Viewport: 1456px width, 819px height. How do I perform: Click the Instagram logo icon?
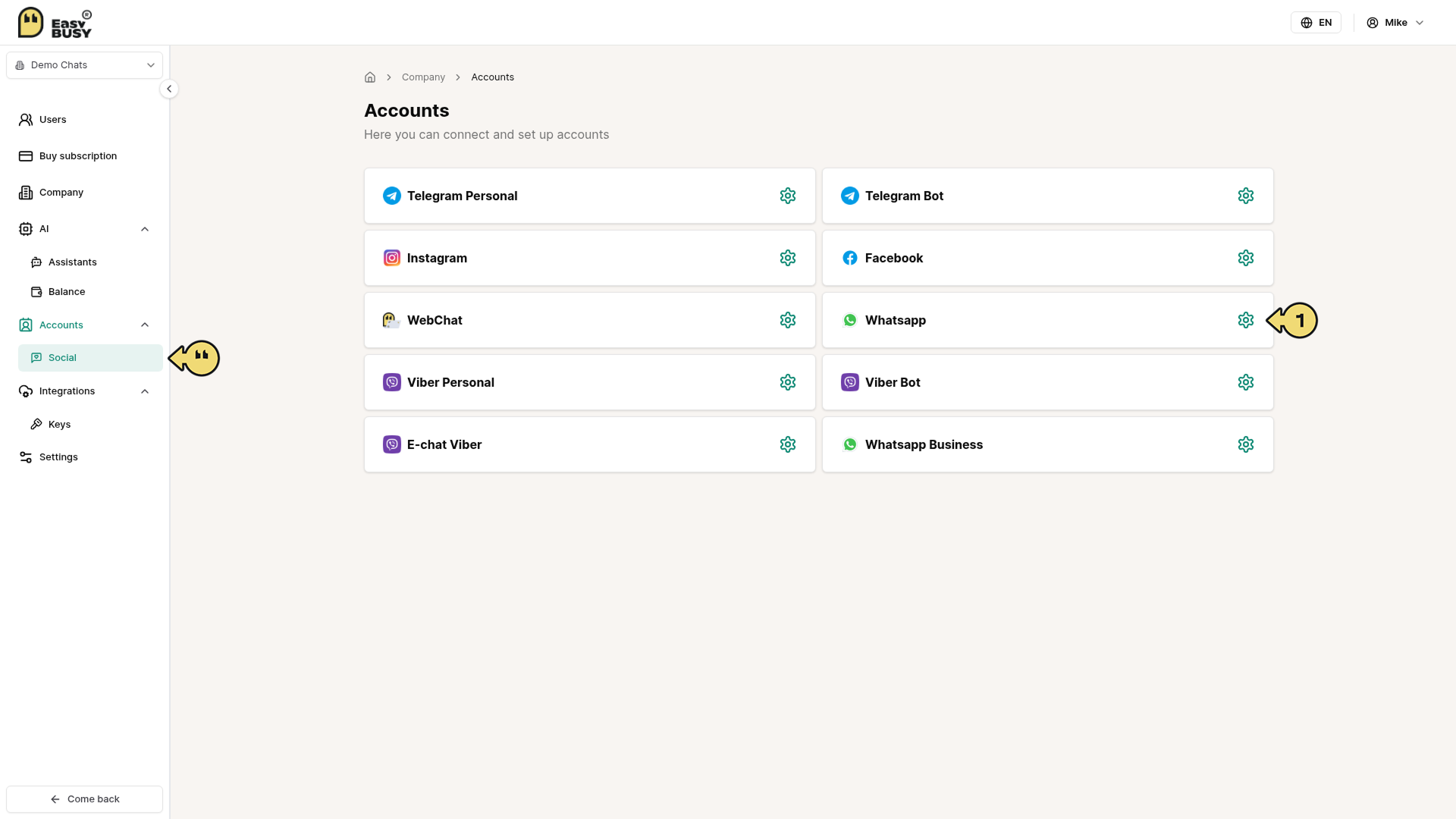[x=392, y=258]
